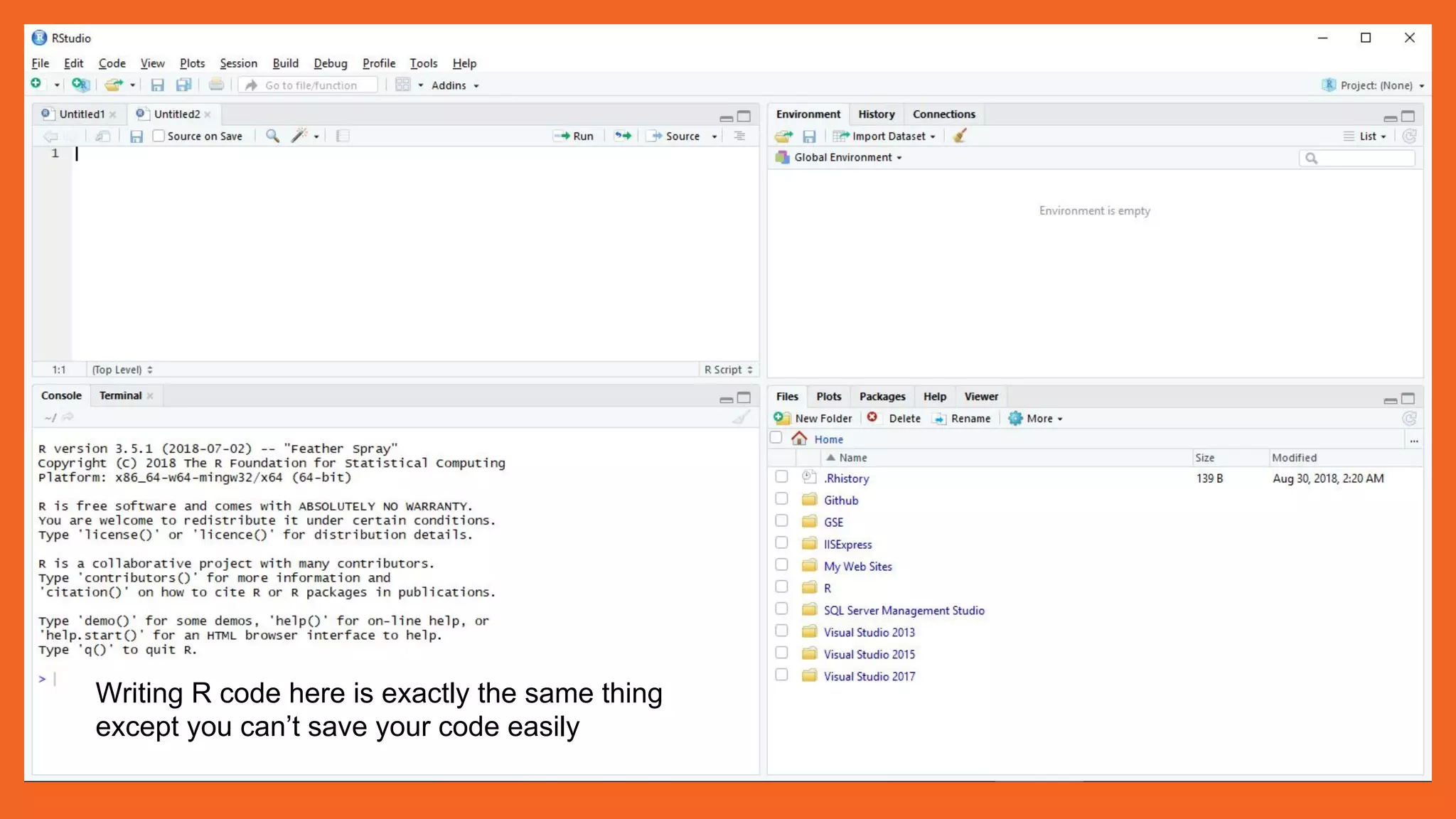Expand the Import Dataset dropdown

pyautogui.click(x=884, y=136)
